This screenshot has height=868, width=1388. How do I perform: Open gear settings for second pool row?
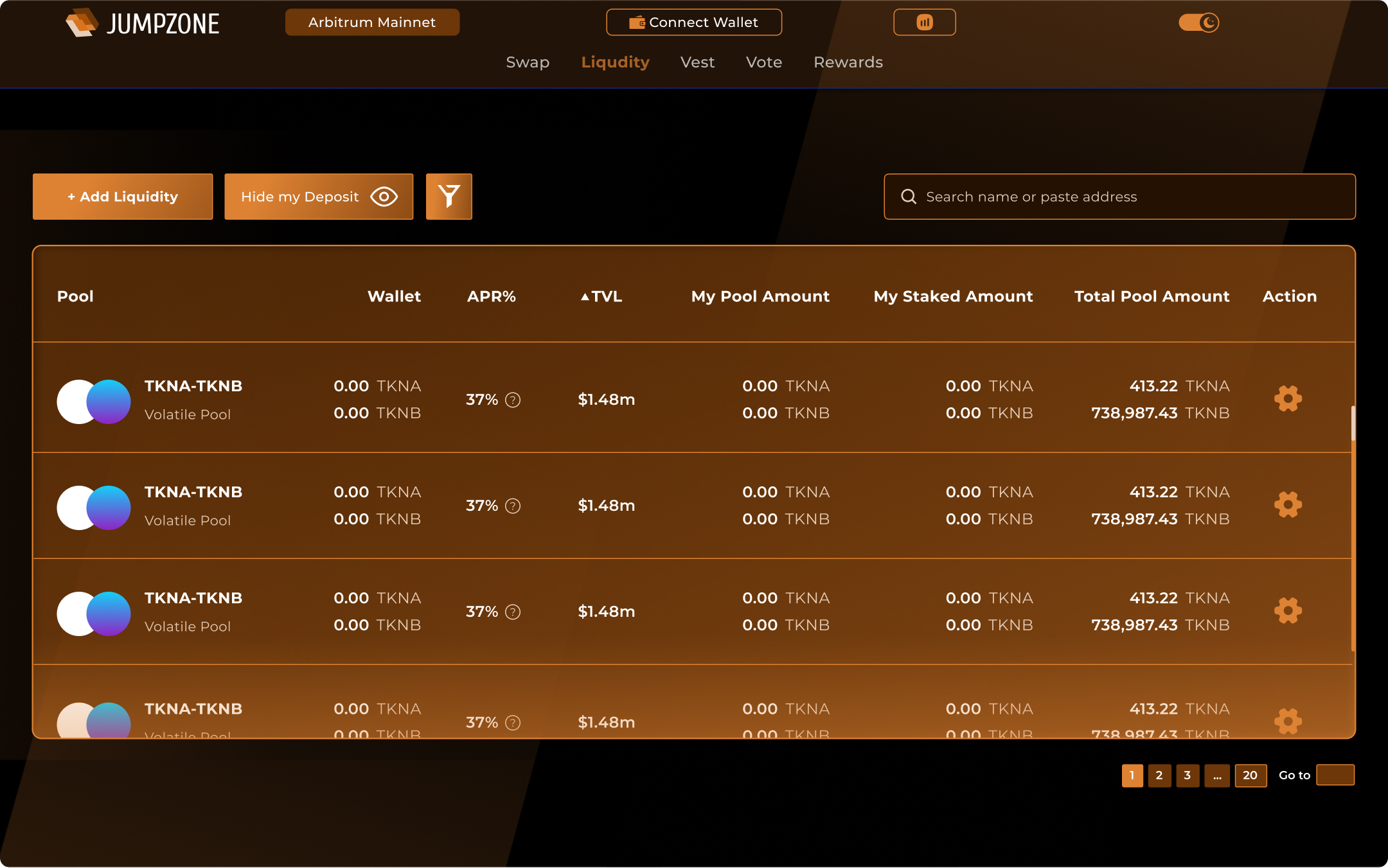click(1288, 504)
